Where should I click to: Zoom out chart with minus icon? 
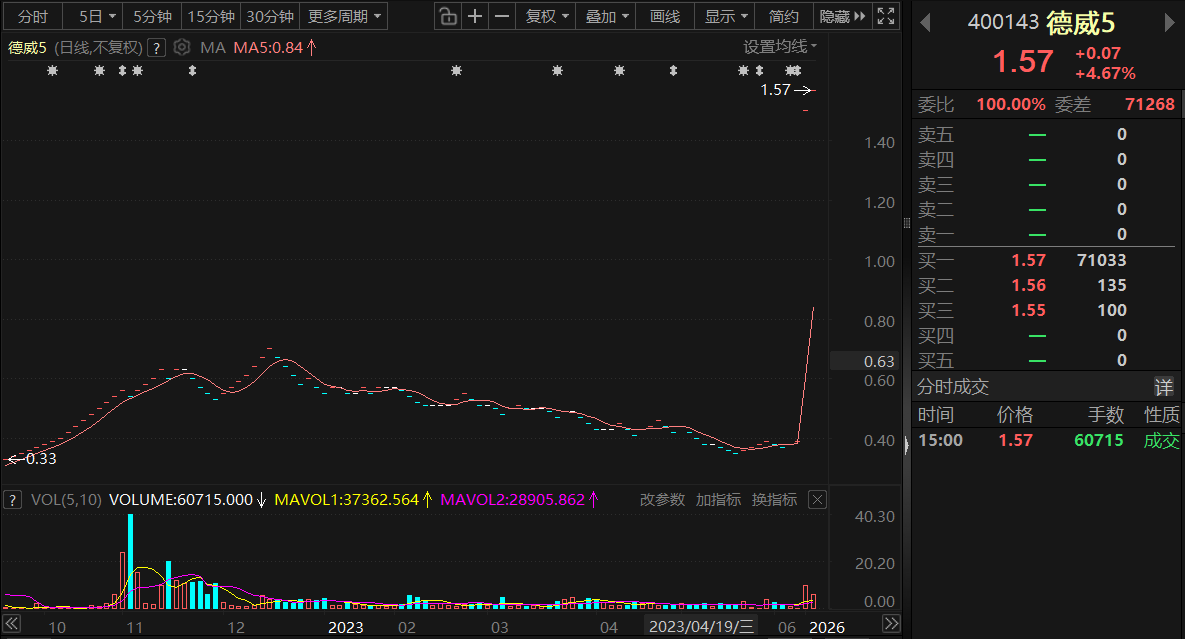click(x=502, y=16)
